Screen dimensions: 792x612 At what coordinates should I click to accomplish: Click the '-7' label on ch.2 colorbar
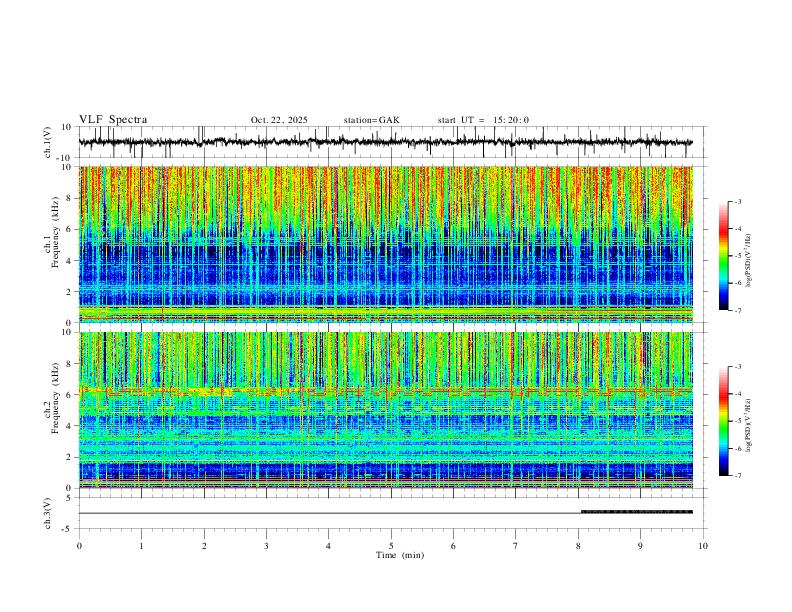(738, 476)
